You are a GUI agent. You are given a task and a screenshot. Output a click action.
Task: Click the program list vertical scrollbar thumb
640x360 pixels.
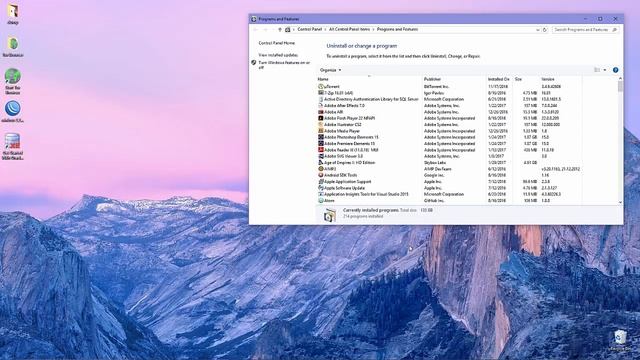620,87
